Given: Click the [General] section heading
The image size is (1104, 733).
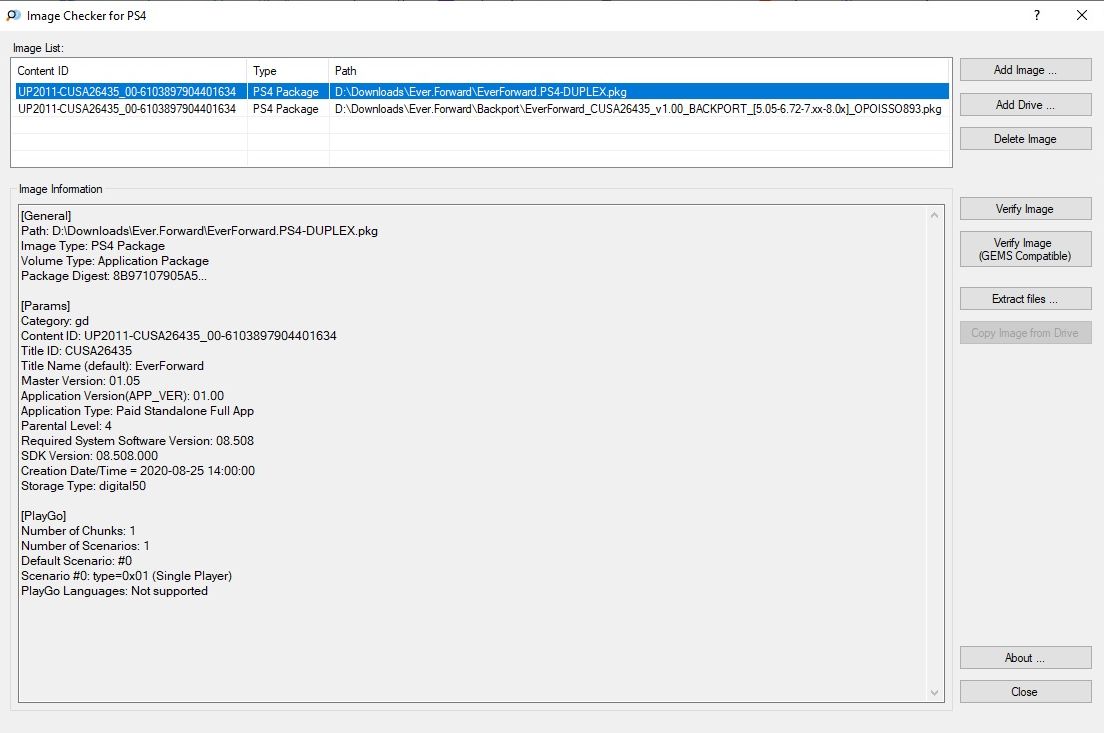Looking at the screenshot, I should tap(46, 216).
